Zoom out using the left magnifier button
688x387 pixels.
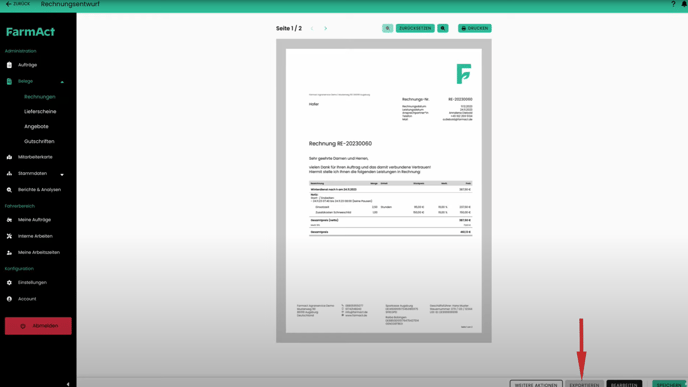387,28
